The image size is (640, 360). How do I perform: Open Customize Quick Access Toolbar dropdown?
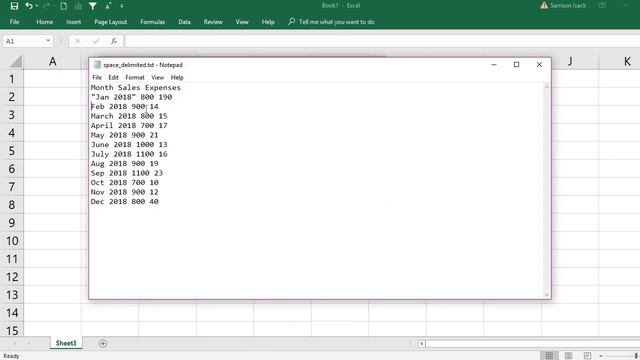122,6
